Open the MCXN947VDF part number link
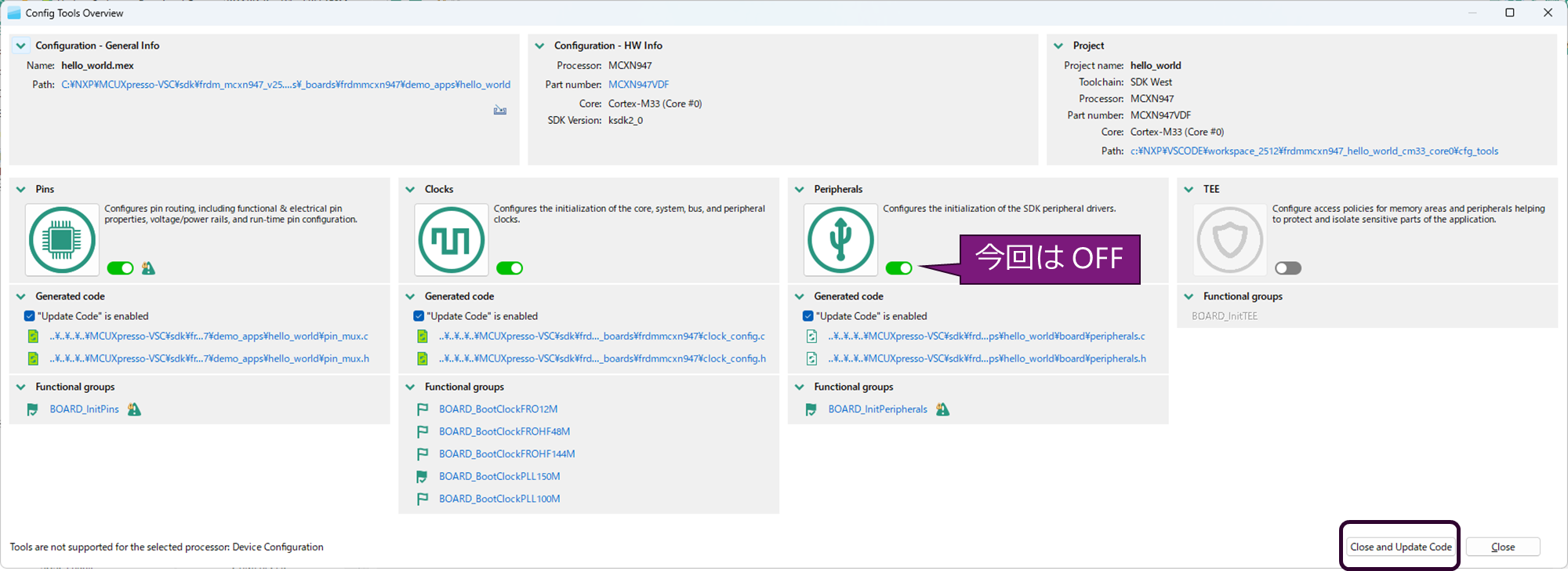Viewport: 1568px width, 571px height. (x=638, y=85)
